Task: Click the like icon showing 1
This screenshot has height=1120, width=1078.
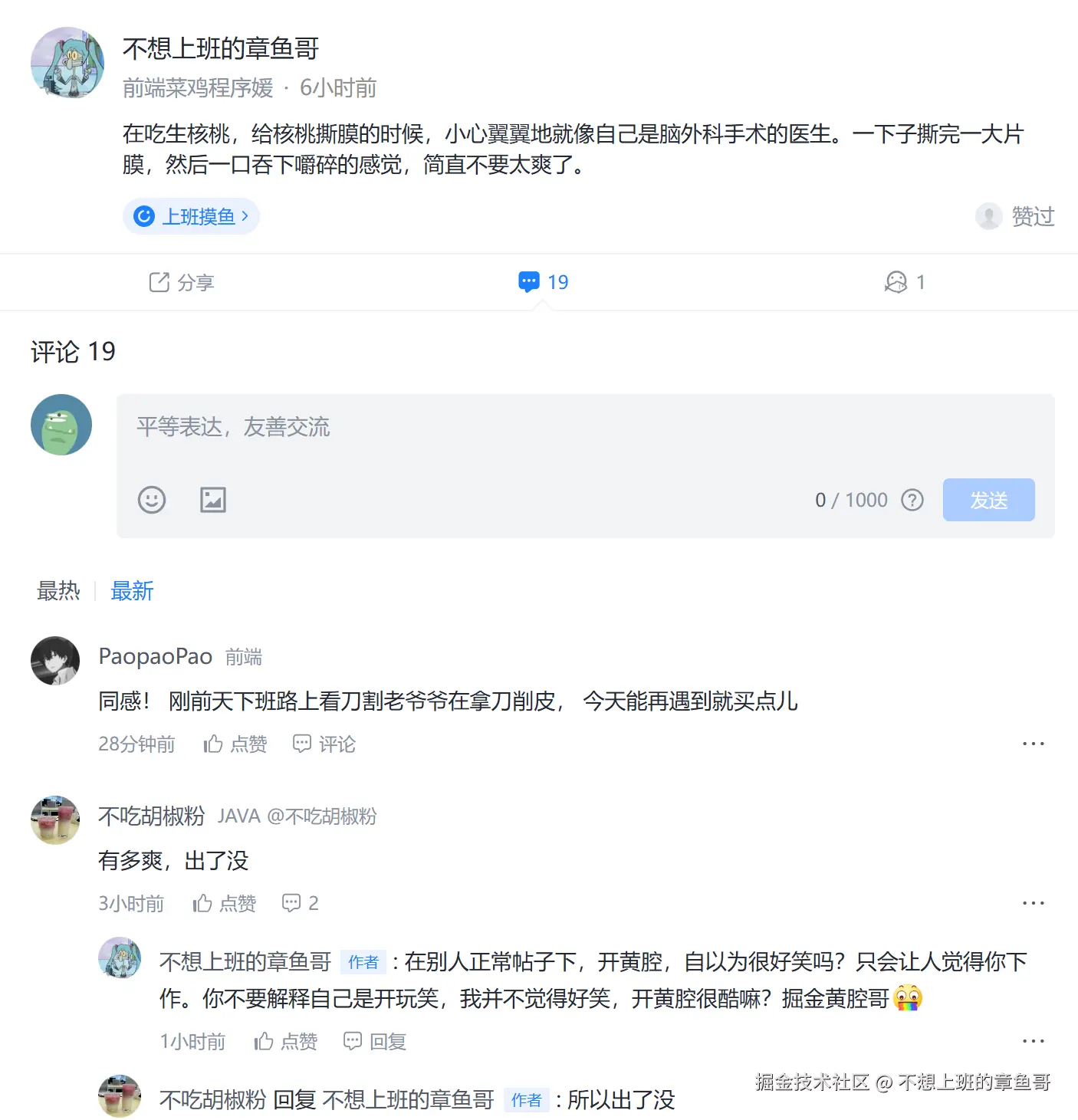Action: [896, 282]
